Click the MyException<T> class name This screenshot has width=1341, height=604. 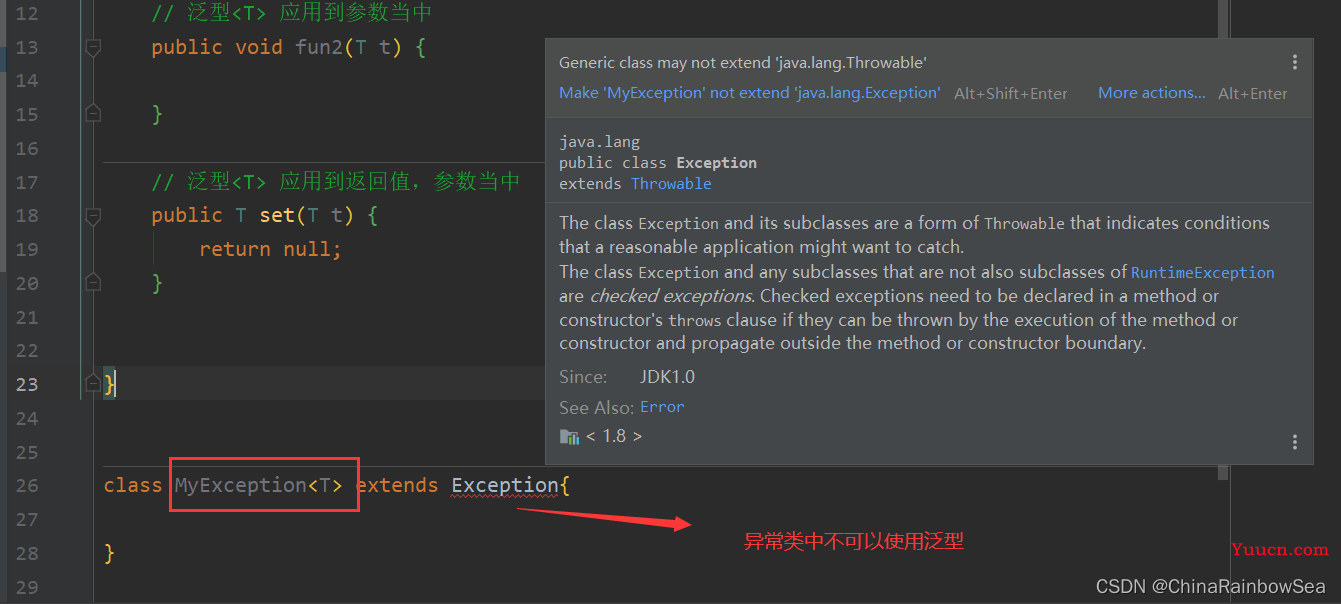coord(259,485)
